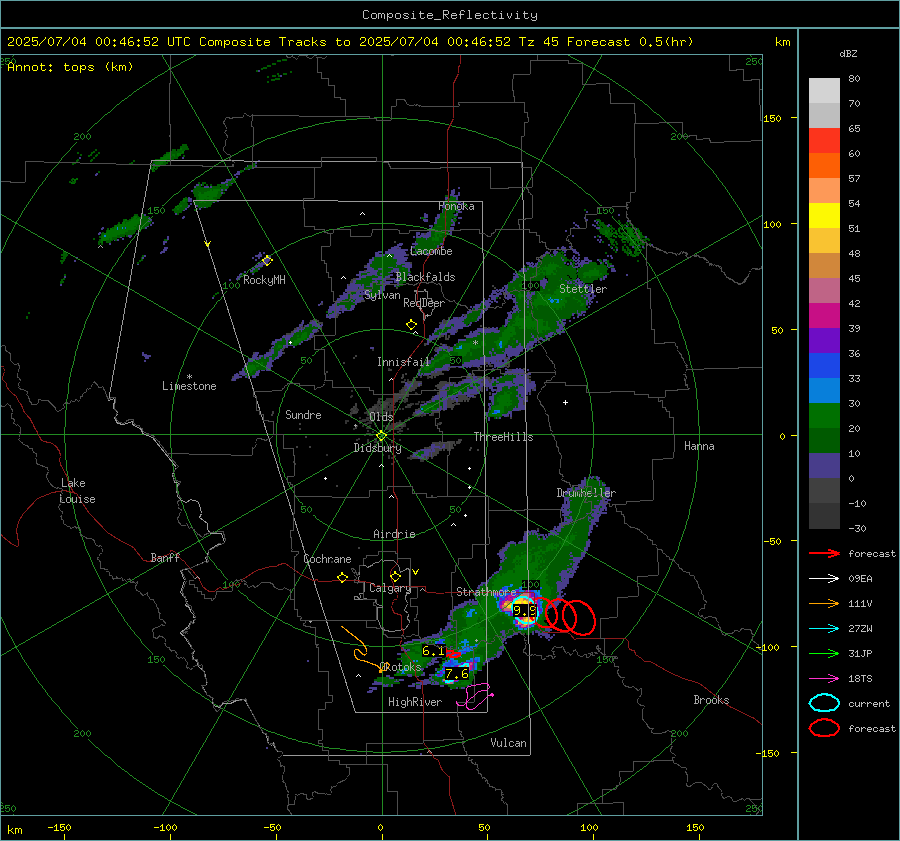Image resolution: width=900 pixels, height=841 pixels.
Task: Click the Ponoka city label
Action: 456,206
